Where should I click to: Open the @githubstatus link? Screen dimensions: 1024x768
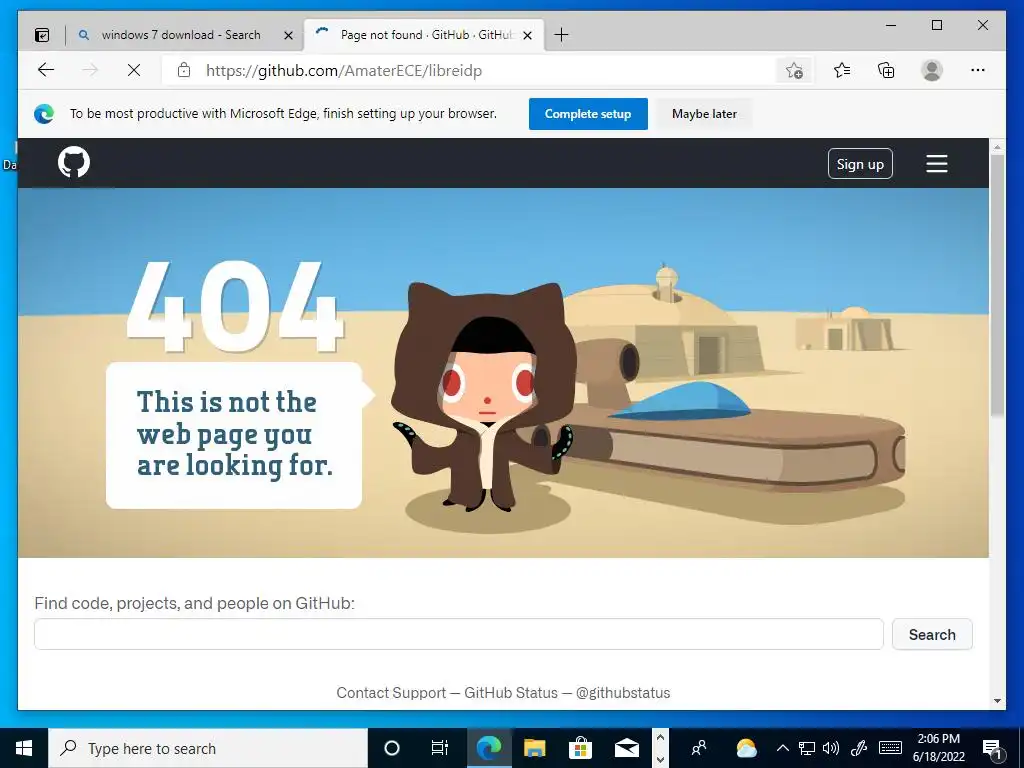[x=622, y=693]
